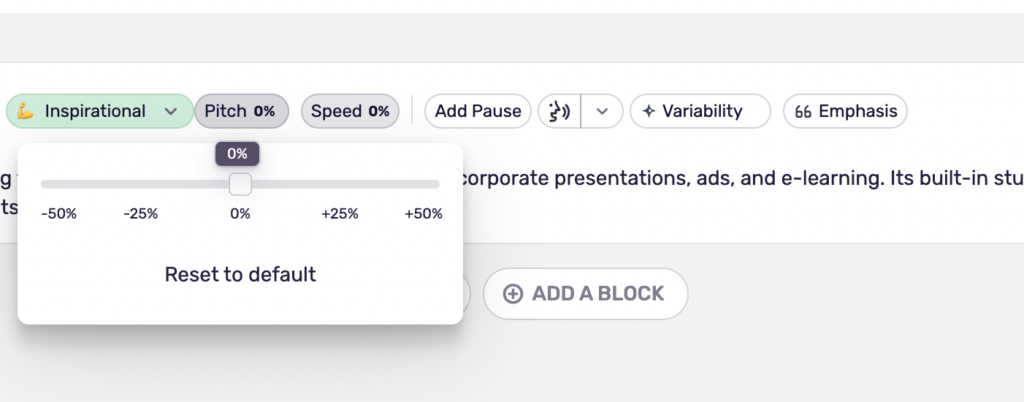The width and height of the screenshot is (1024, 402).
Task: Open the Speed 0% control
Action: (x=350, y=111)
